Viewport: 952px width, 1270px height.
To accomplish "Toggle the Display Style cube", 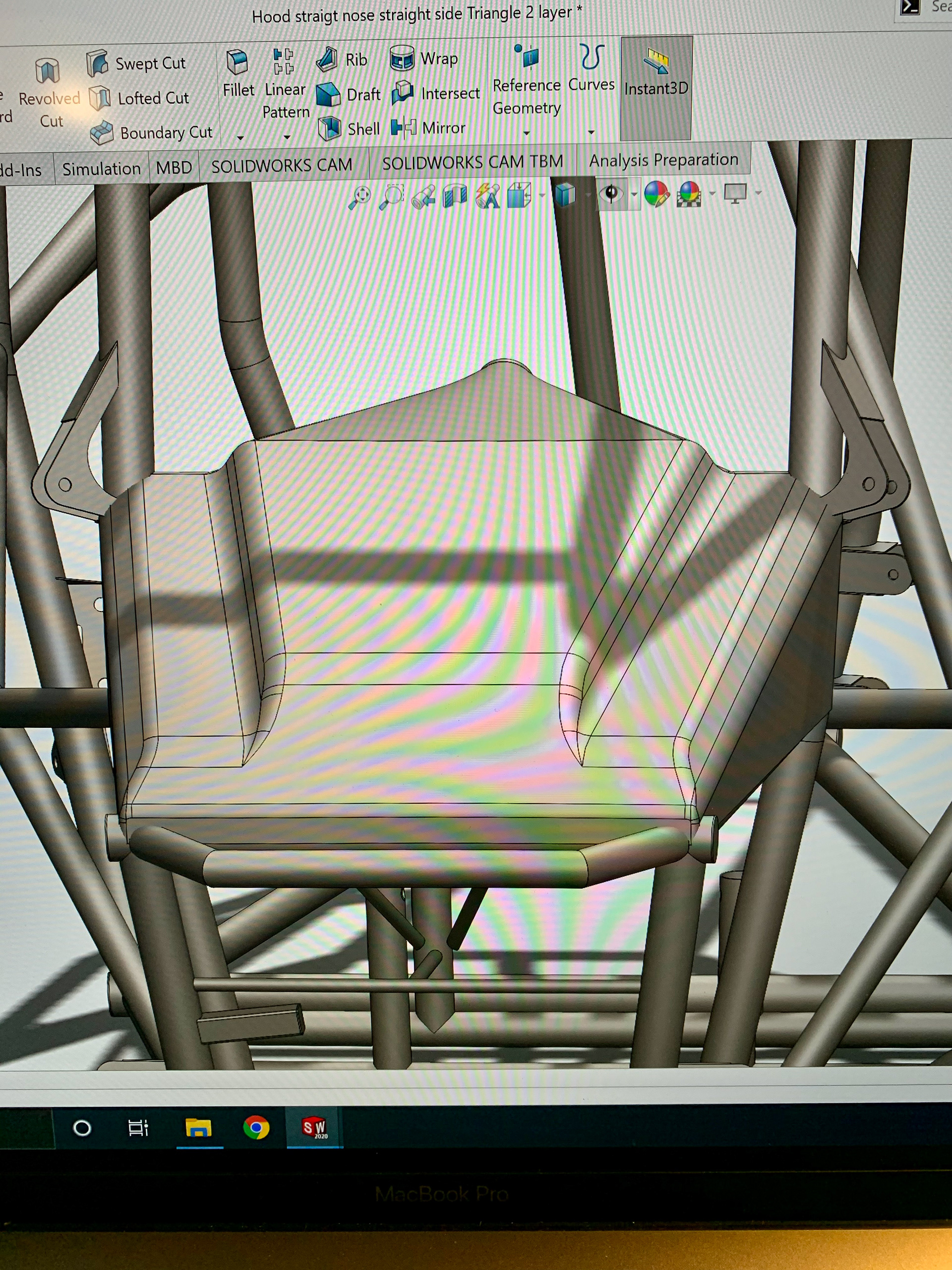I will pos(565,194).
